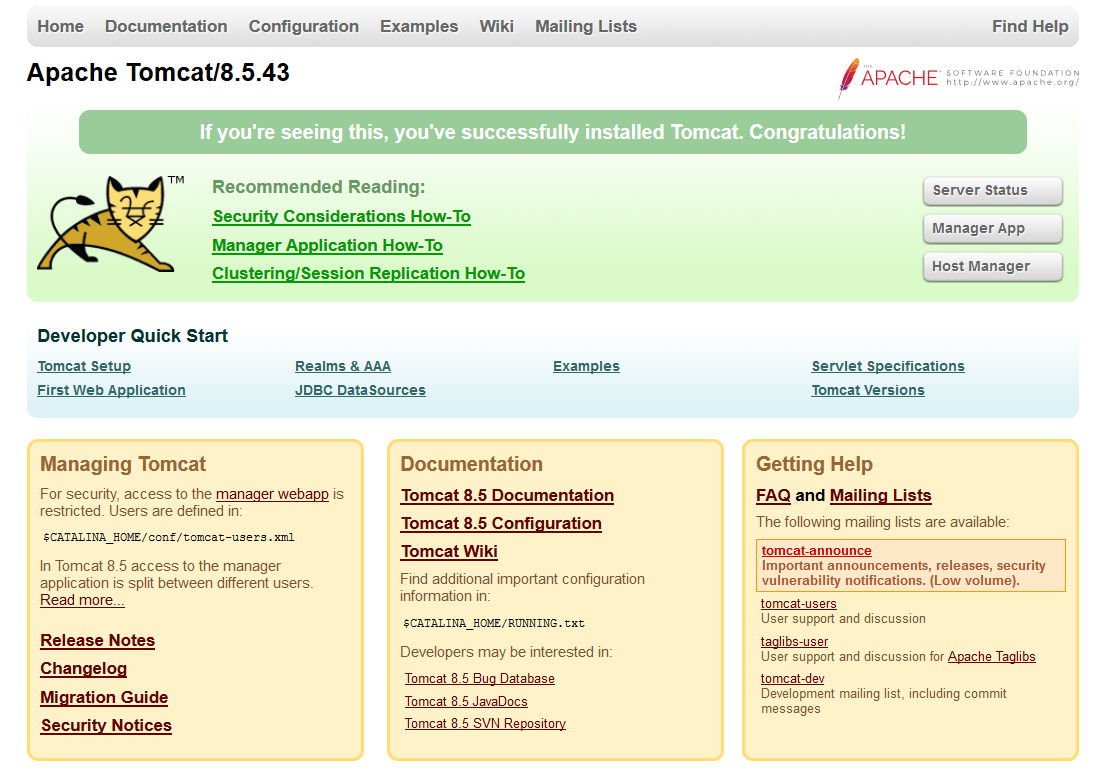
Task: Click the Recommended Reading: heading
Action: [x=319, y=187]
